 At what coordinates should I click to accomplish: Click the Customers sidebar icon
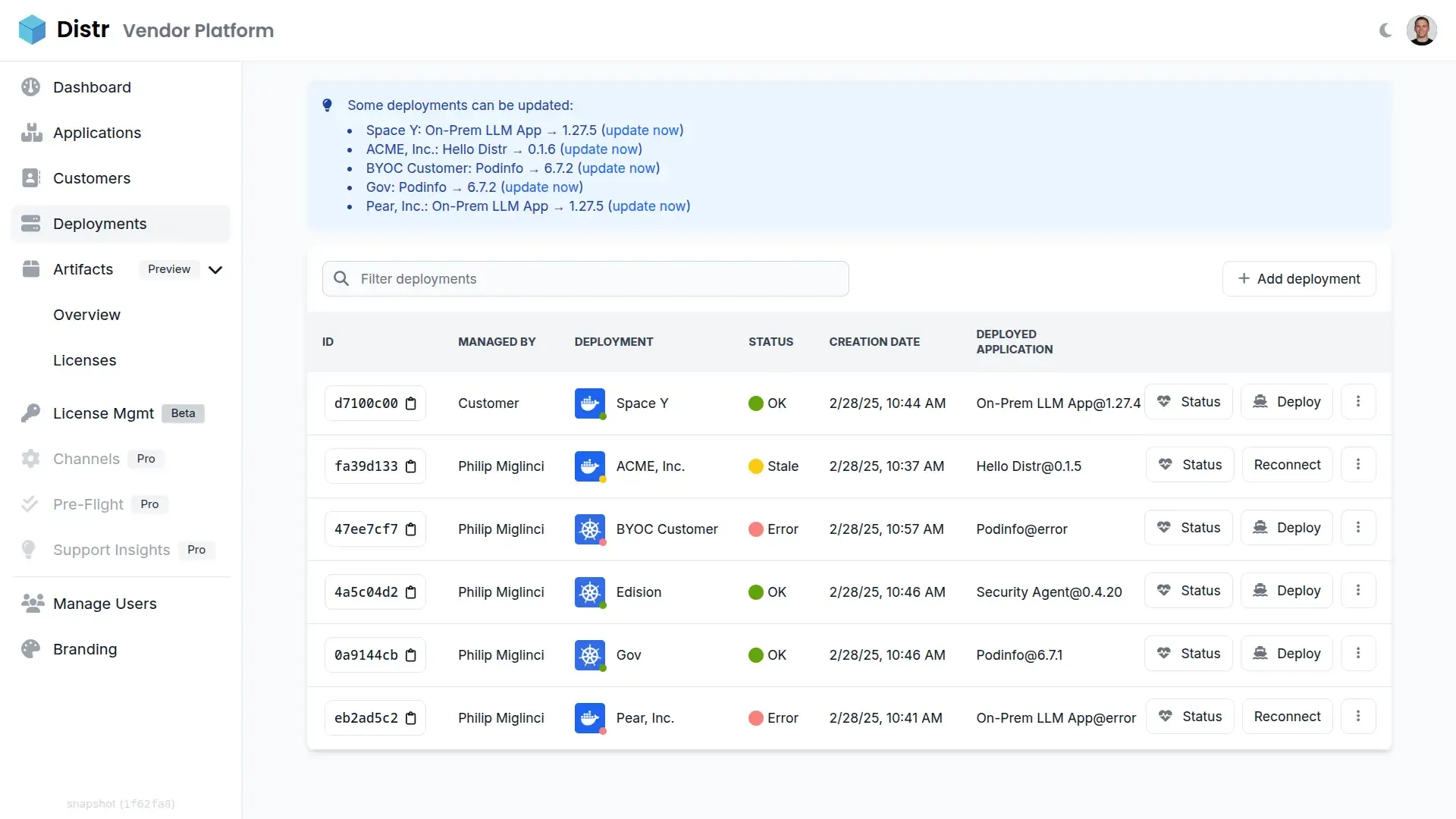pos(30,177)
